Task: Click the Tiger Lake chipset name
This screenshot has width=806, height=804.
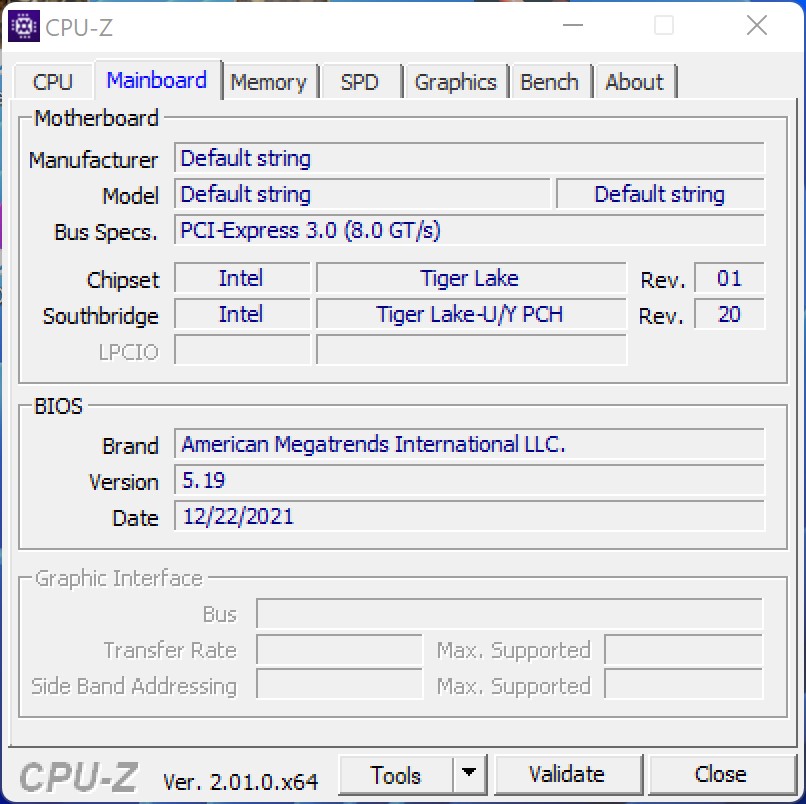Action: (471, 278)
